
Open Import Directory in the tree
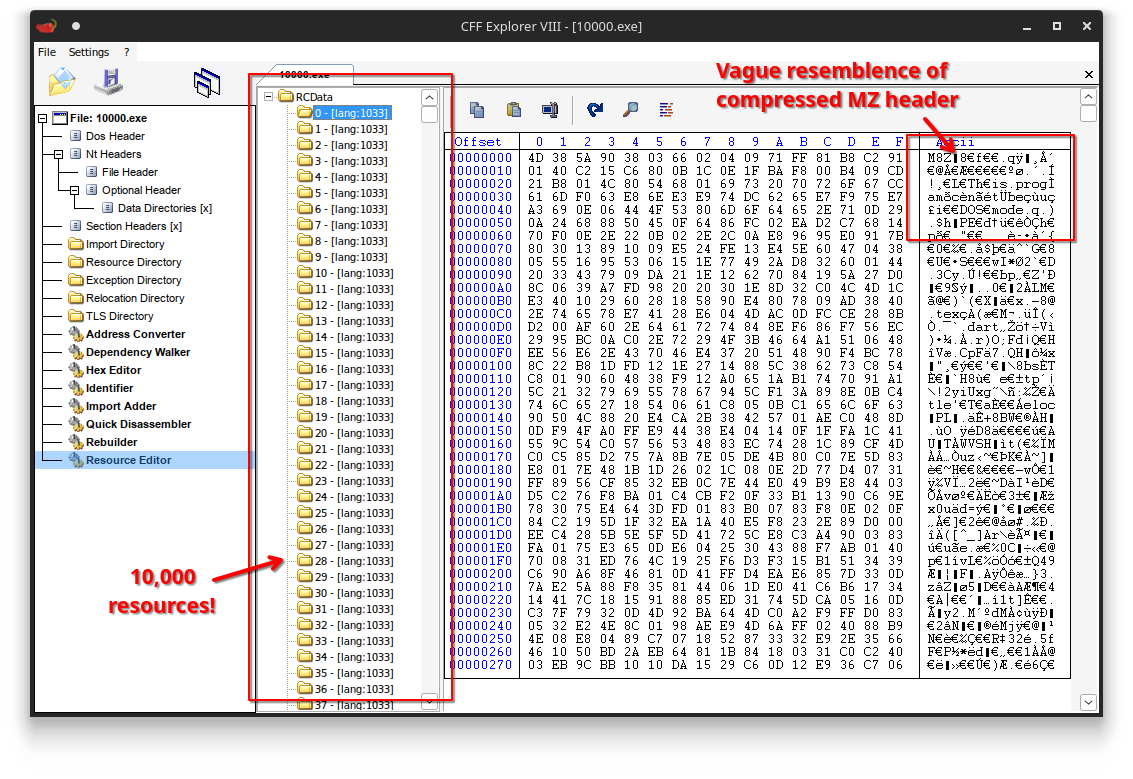(x=125, y=244)
